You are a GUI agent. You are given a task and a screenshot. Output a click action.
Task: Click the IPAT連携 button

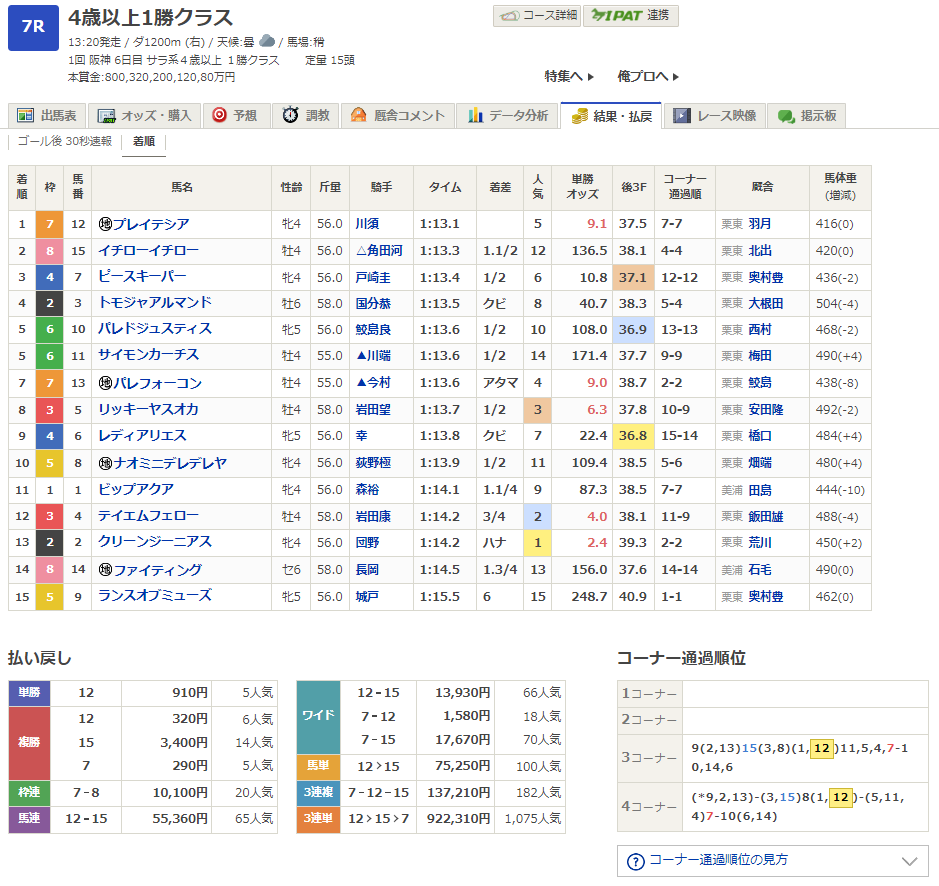(632, 16)
